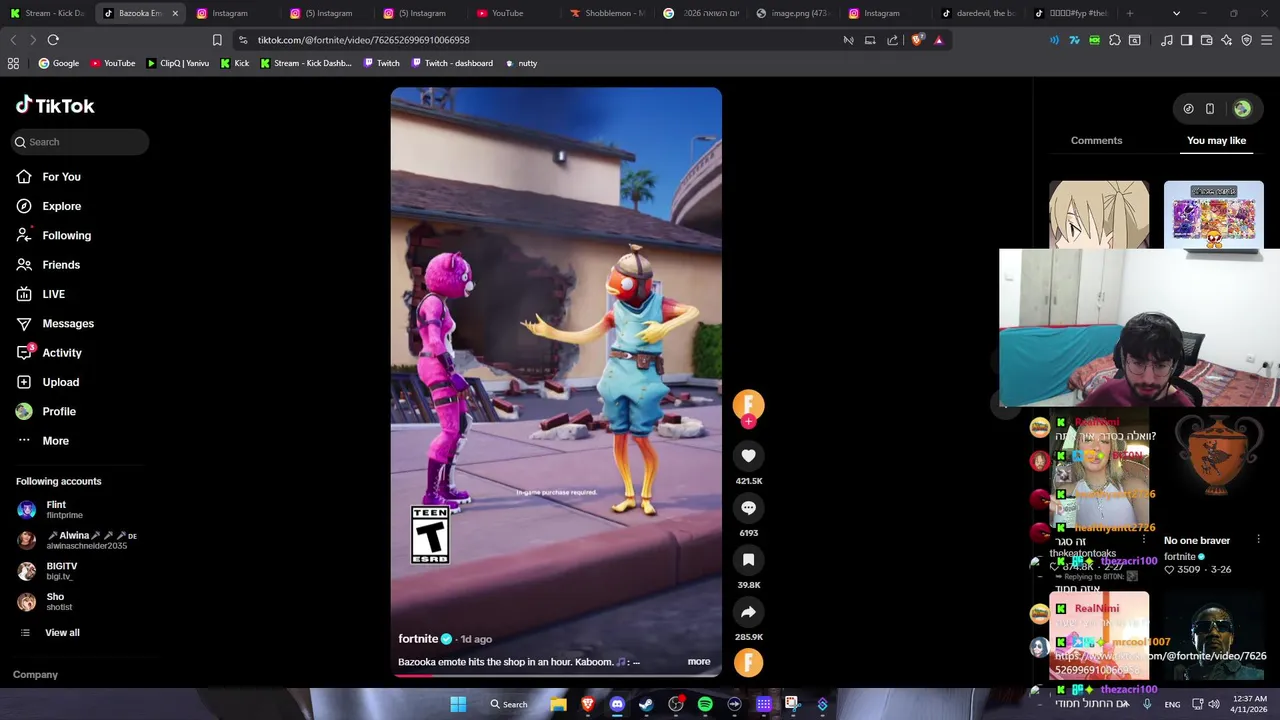This screenshot has height=720, width=1280.
Task: Open Brave Rewards triangle icon
Action: (938, 40)
